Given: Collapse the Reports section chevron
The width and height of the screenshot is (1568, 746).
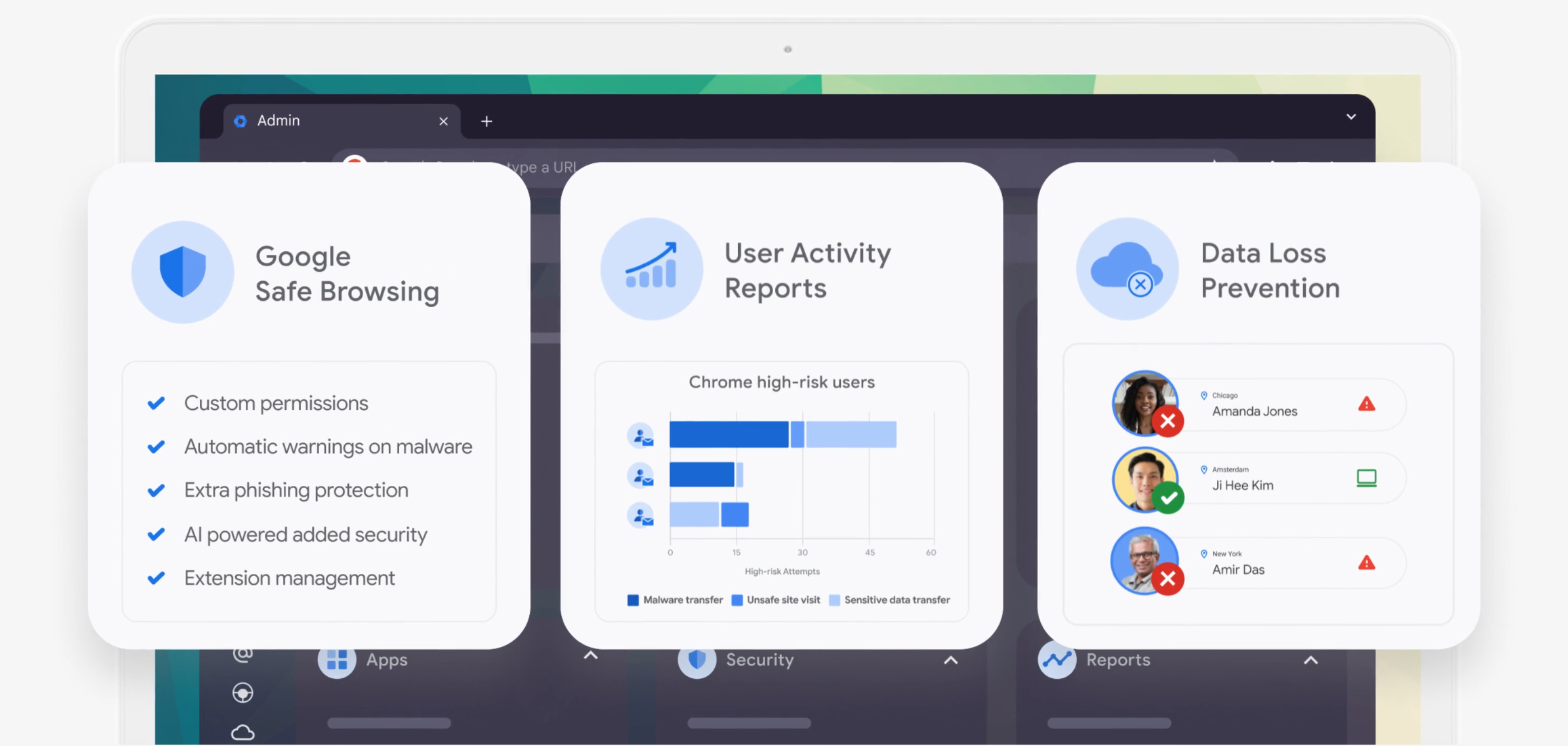Looking at the screenshot, I should [1311, 660].
